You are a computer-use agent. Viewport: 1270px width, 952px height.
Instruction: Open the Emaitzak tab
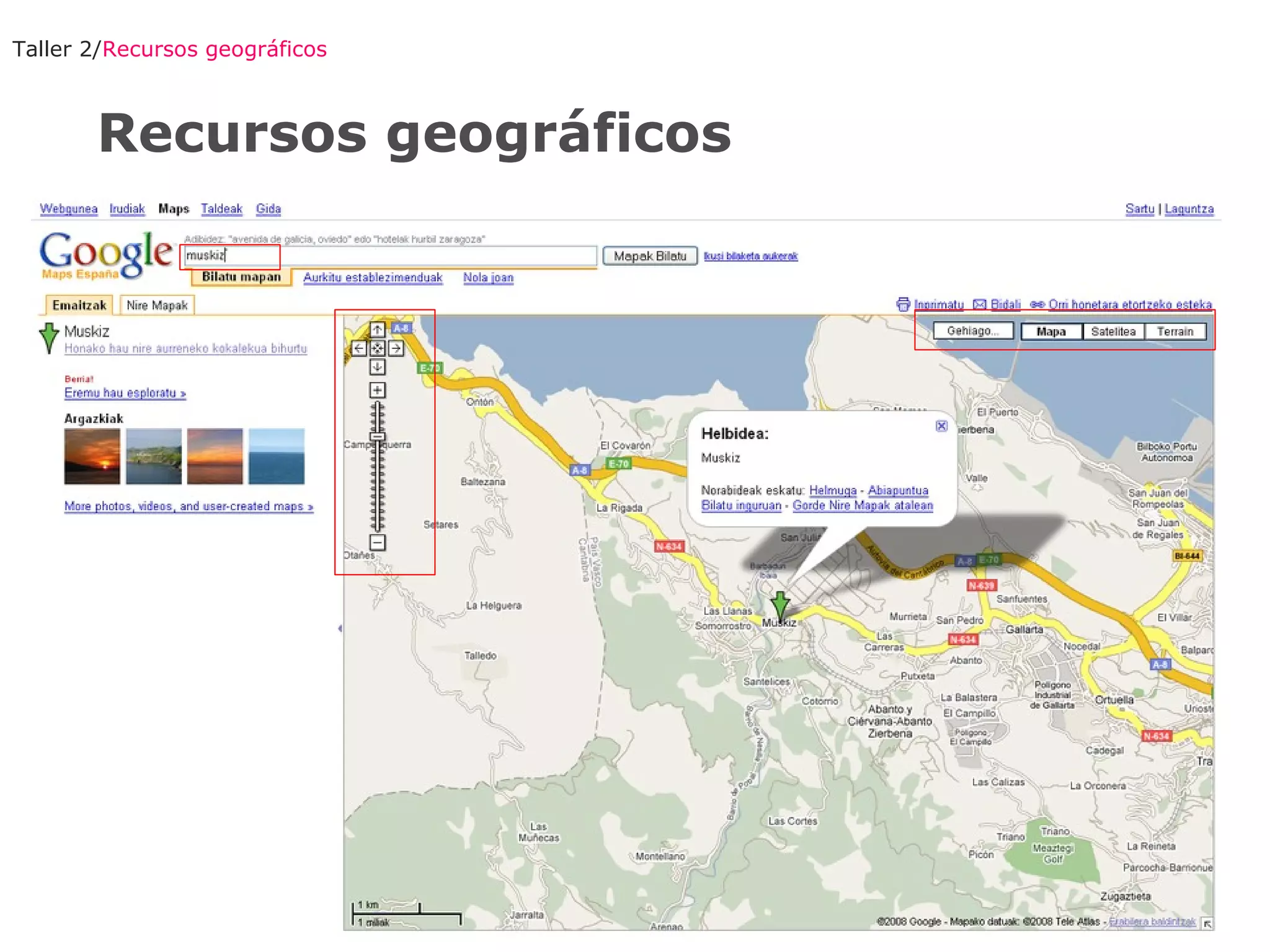click(79, 305)
